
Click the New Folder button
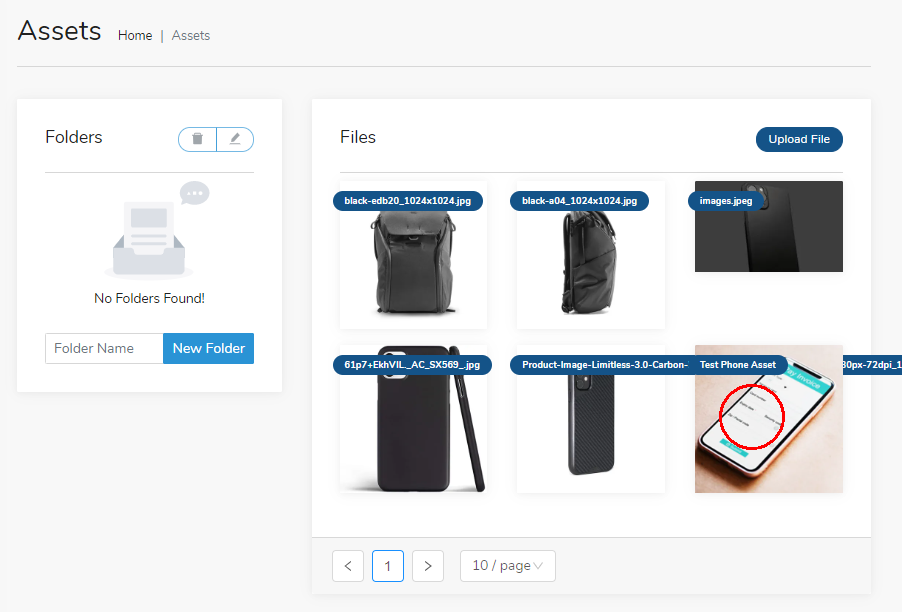point(208,348)
